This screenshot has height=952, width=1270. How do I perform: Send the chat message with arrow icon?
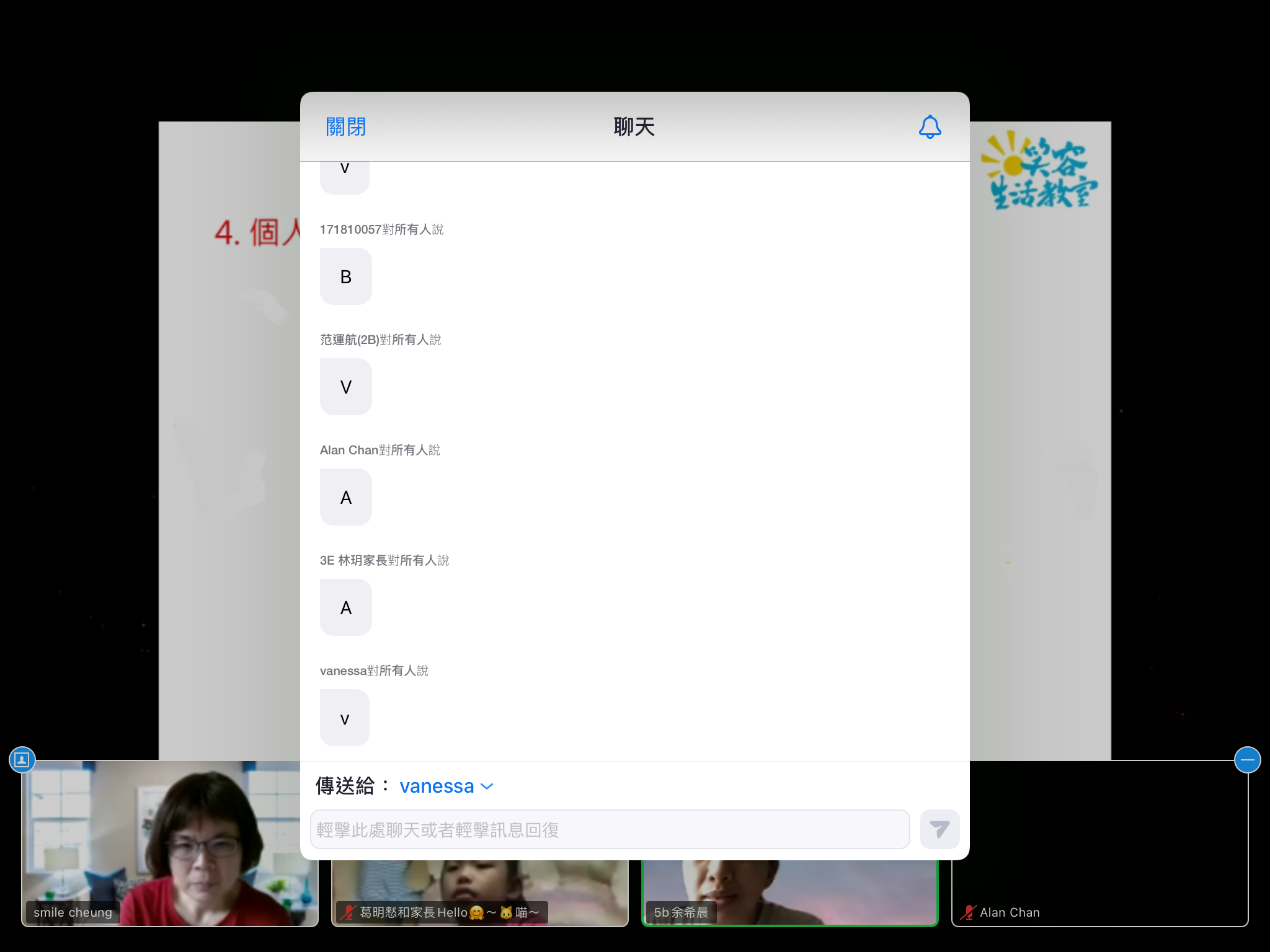(939, 829)
